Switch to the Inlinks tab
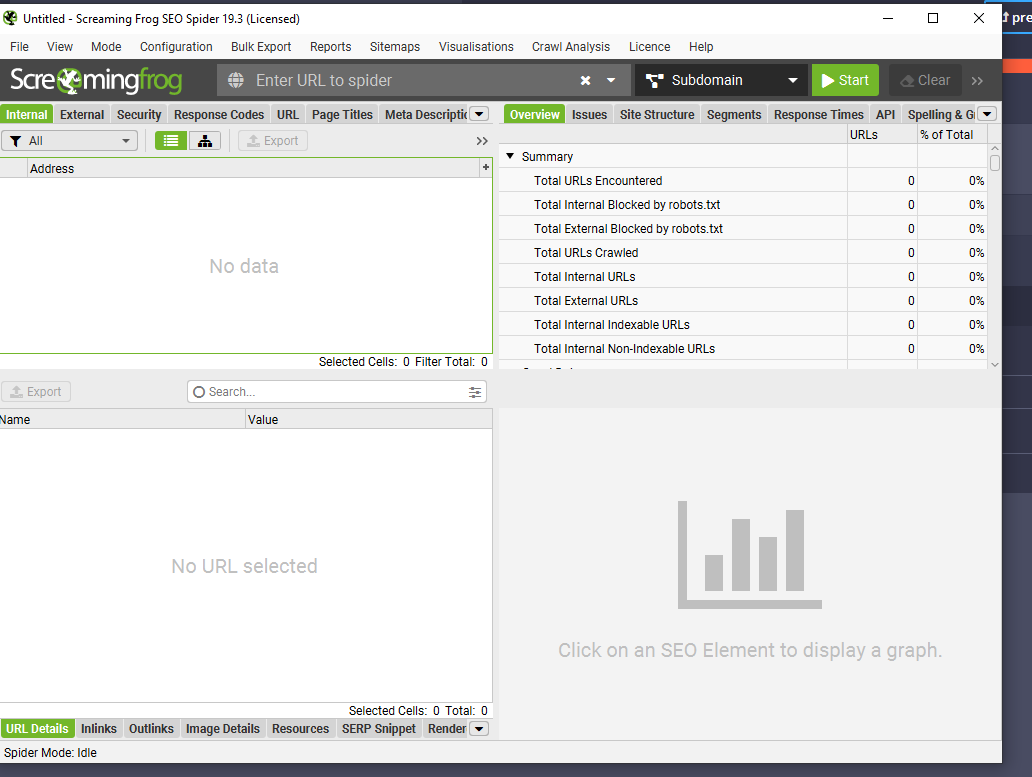 (99, 729)
